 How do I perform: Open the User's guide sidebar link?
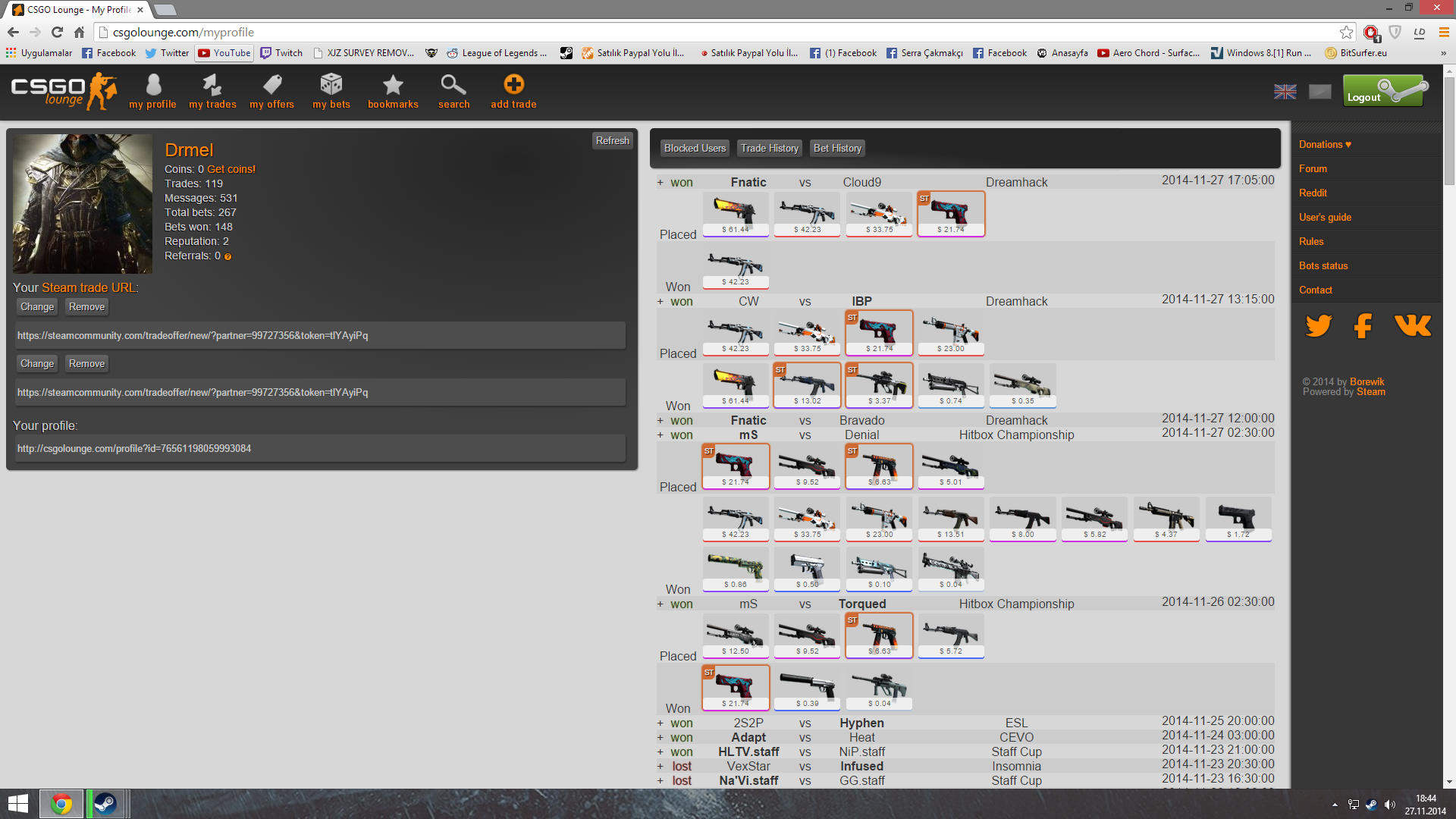click(x=1325, y=218)
